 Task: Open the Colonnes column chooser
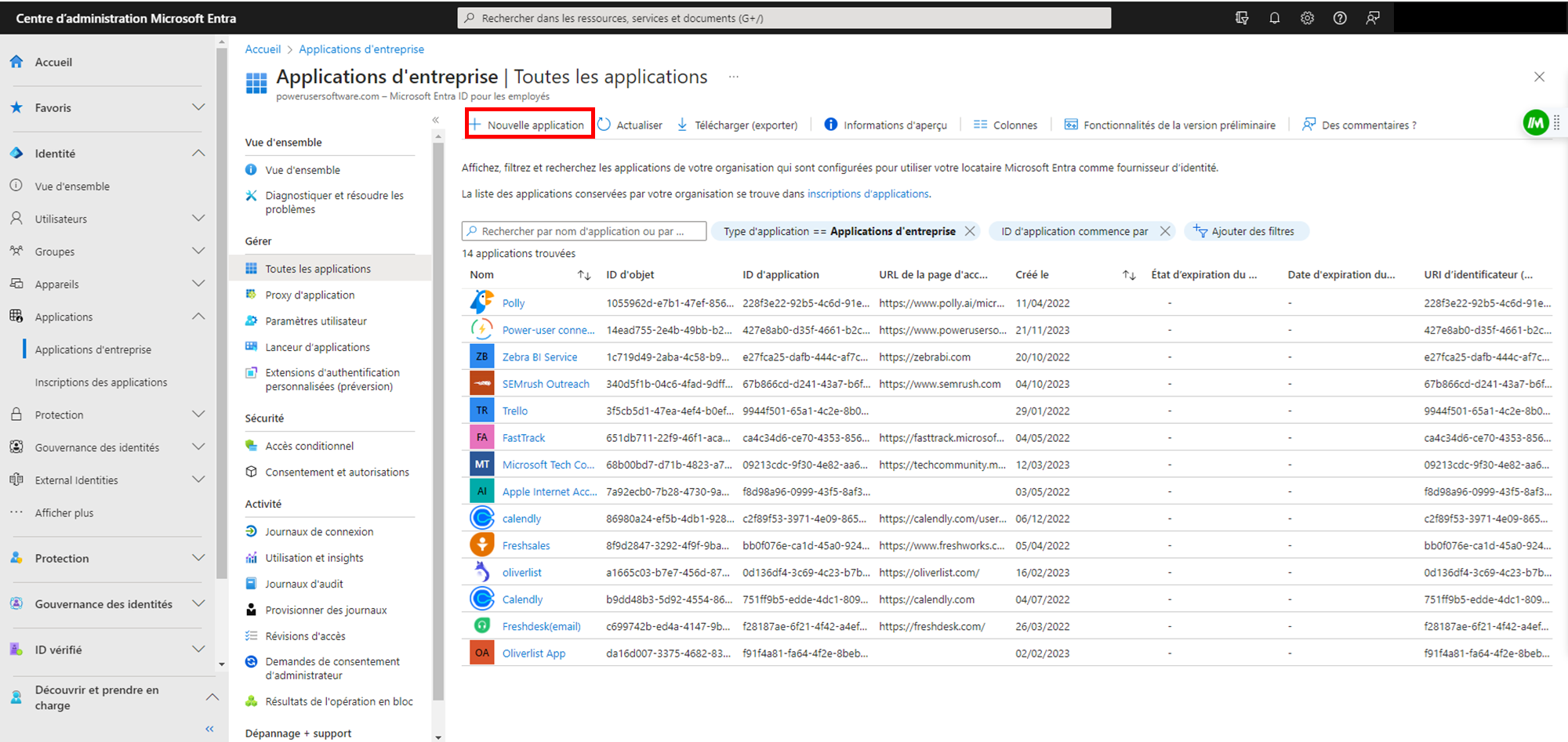pyautogui.click(x=1005, y=125)
